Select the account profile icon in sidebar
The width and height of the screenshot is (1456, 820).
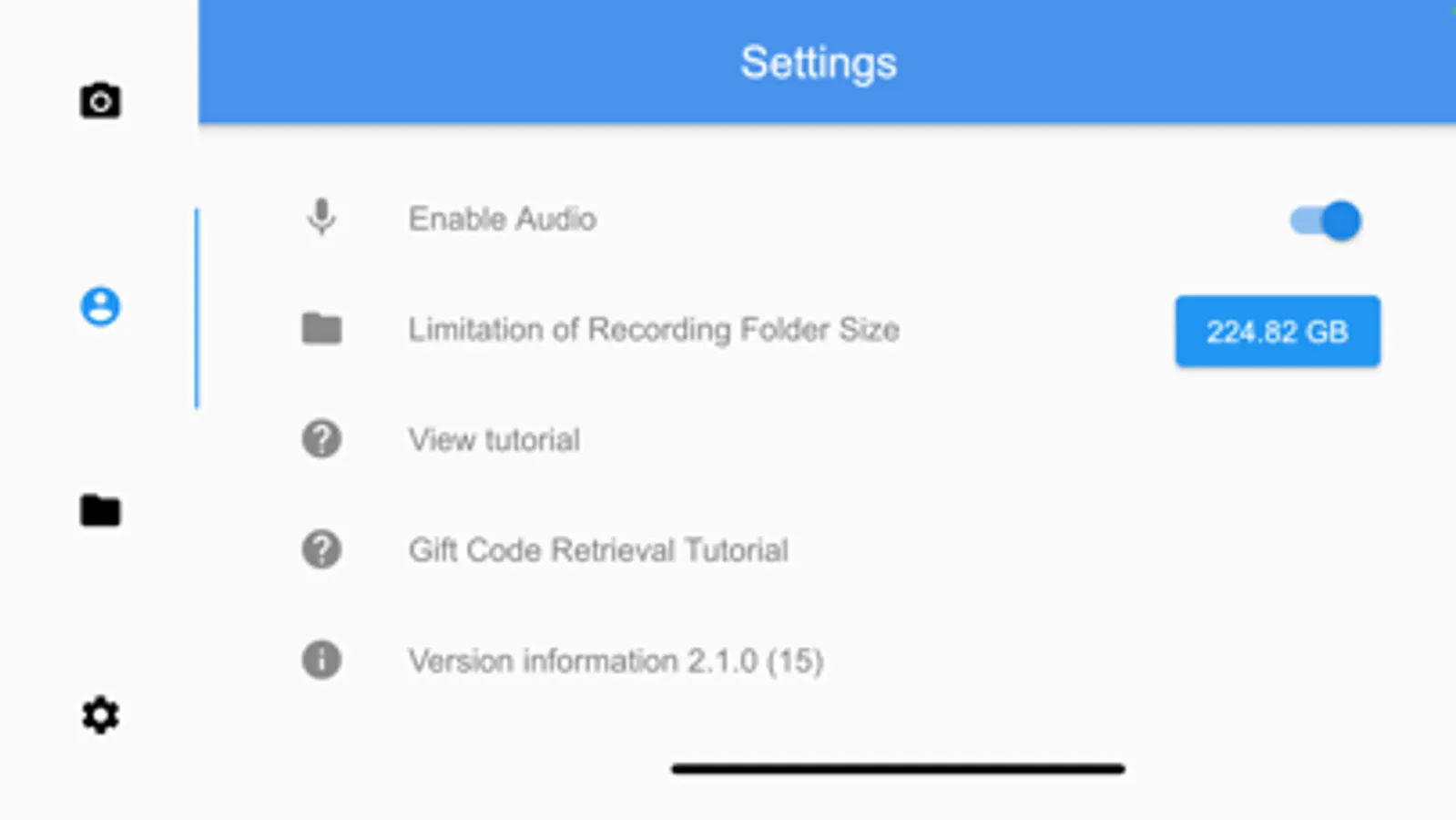[100, 306]
